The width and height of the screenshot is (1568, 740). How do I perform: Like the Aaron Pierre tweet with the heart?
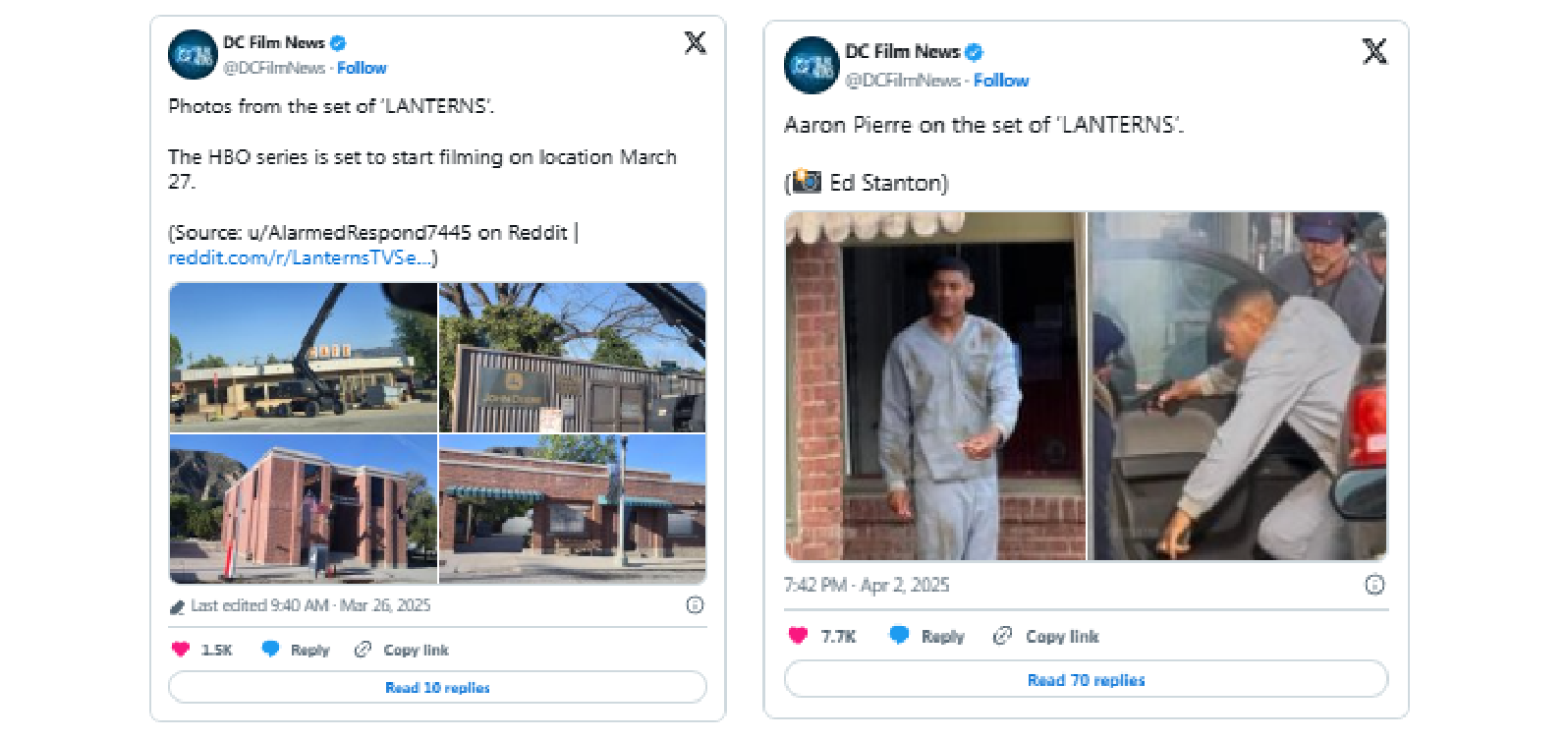(798, 636)
